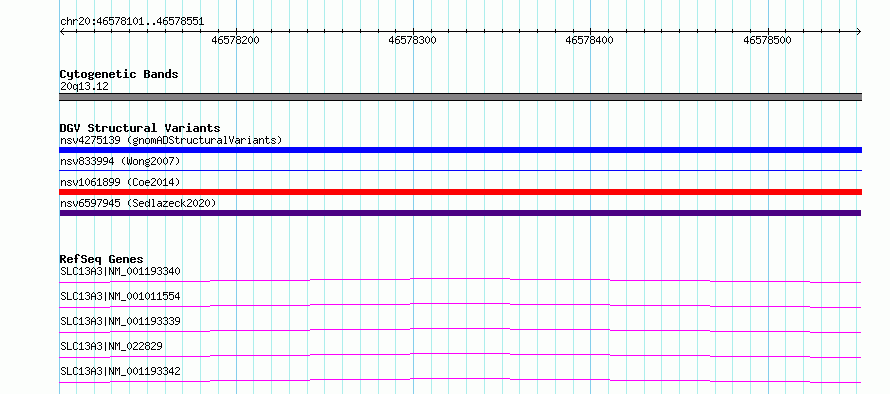Image resolution: width=890 pixels, height=394 pixels.
Task: Select the red nsv1061899 variant bar
Action: pyautogui.click(x=460, y=192)
